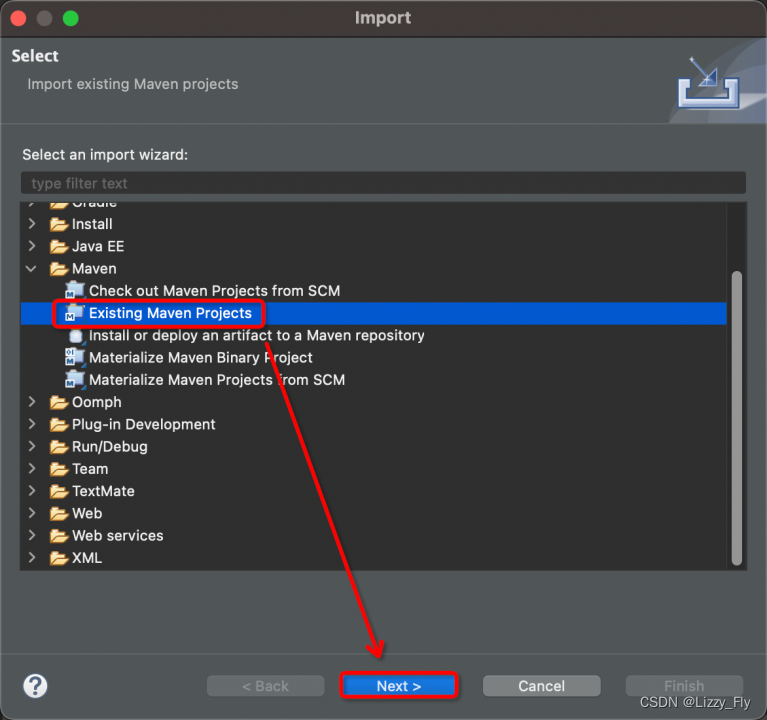
Task: Click the Web services folder icon
Action: click(59, 536)
